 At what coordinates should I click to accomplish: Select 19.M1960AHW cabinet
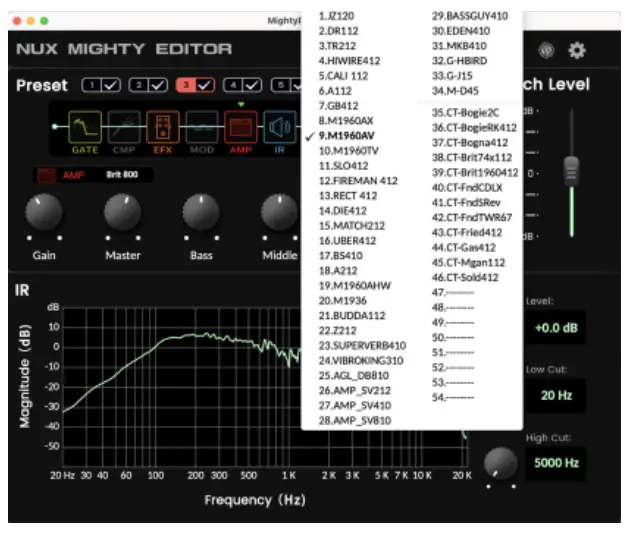(355, 286)
